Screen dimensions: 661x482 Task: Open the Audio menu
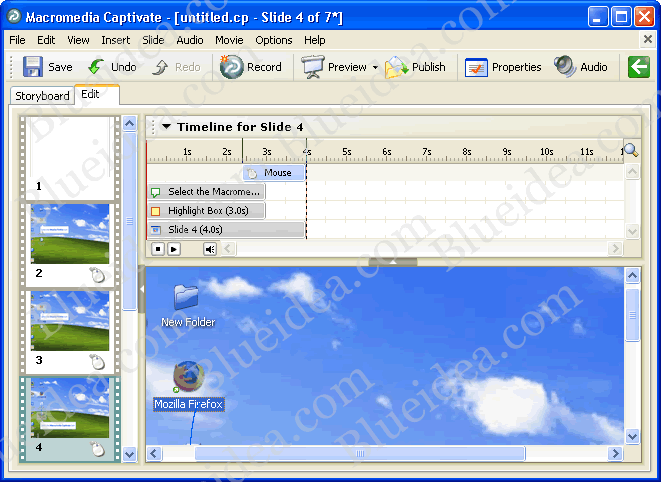(190, 40)
